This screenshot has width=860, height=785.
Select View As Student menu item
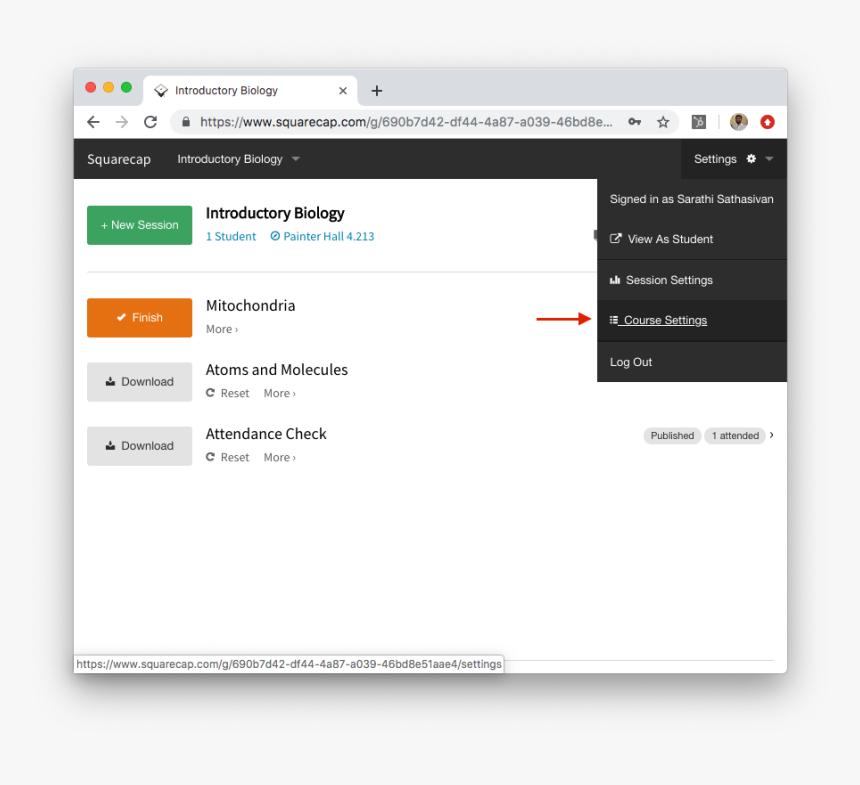670,239
